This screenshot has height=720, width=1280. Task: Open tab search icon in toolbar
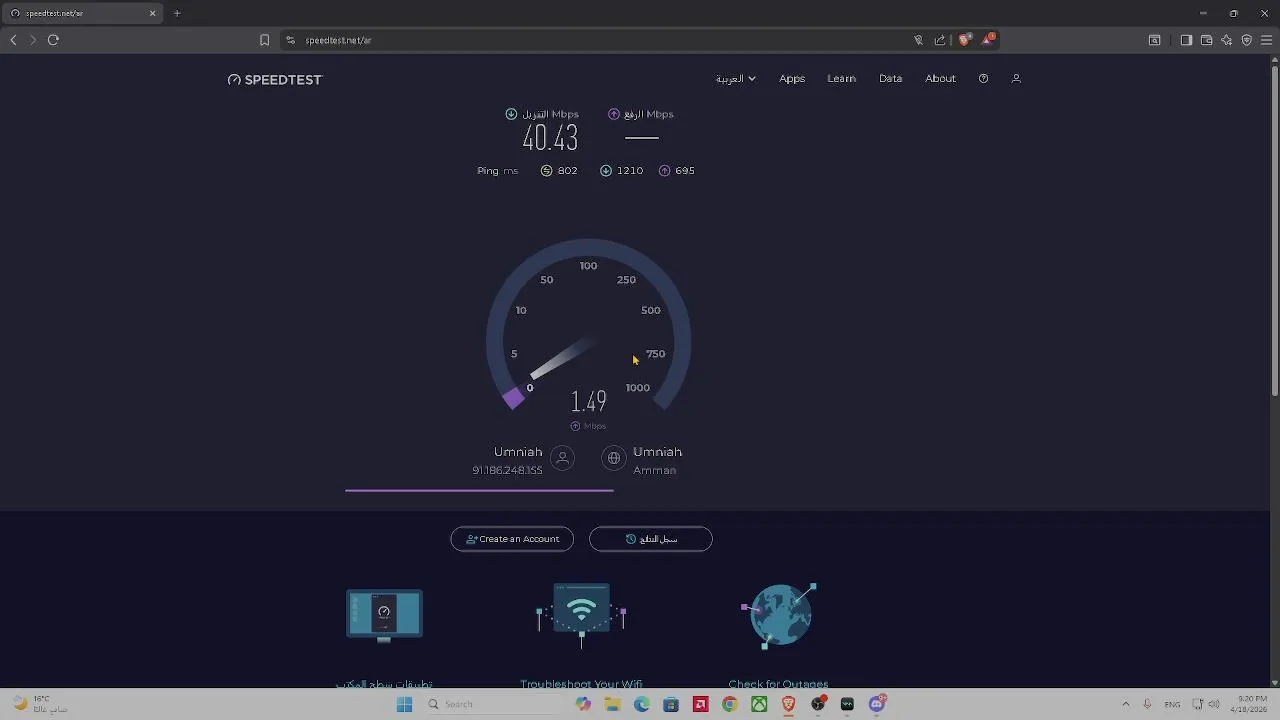(x=1154, y=40)
